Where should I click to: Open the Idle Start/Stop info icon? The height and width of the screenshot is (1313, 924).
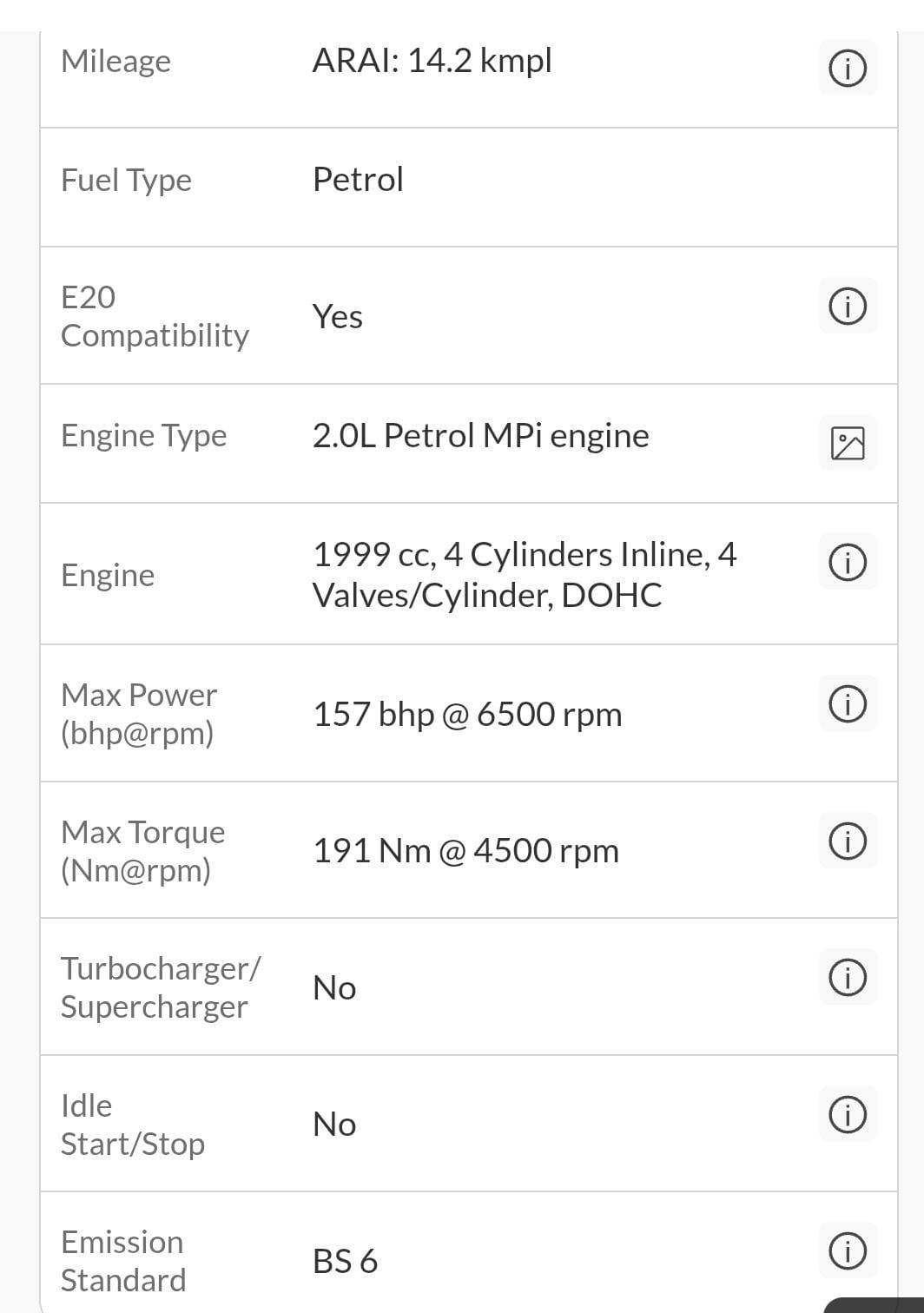point(848,1114)
